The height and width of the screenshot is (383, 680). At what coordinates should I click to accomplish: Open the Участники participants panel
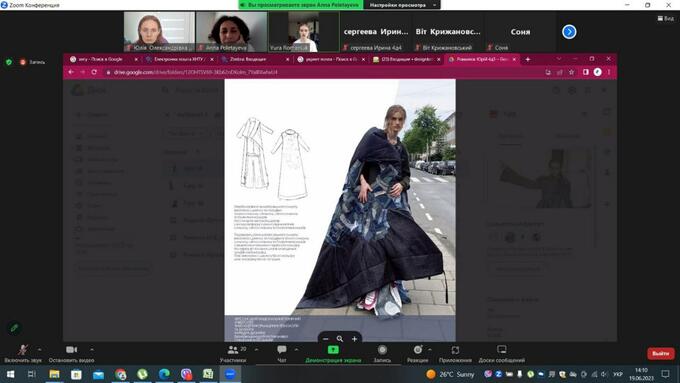[x=233, y=354]
